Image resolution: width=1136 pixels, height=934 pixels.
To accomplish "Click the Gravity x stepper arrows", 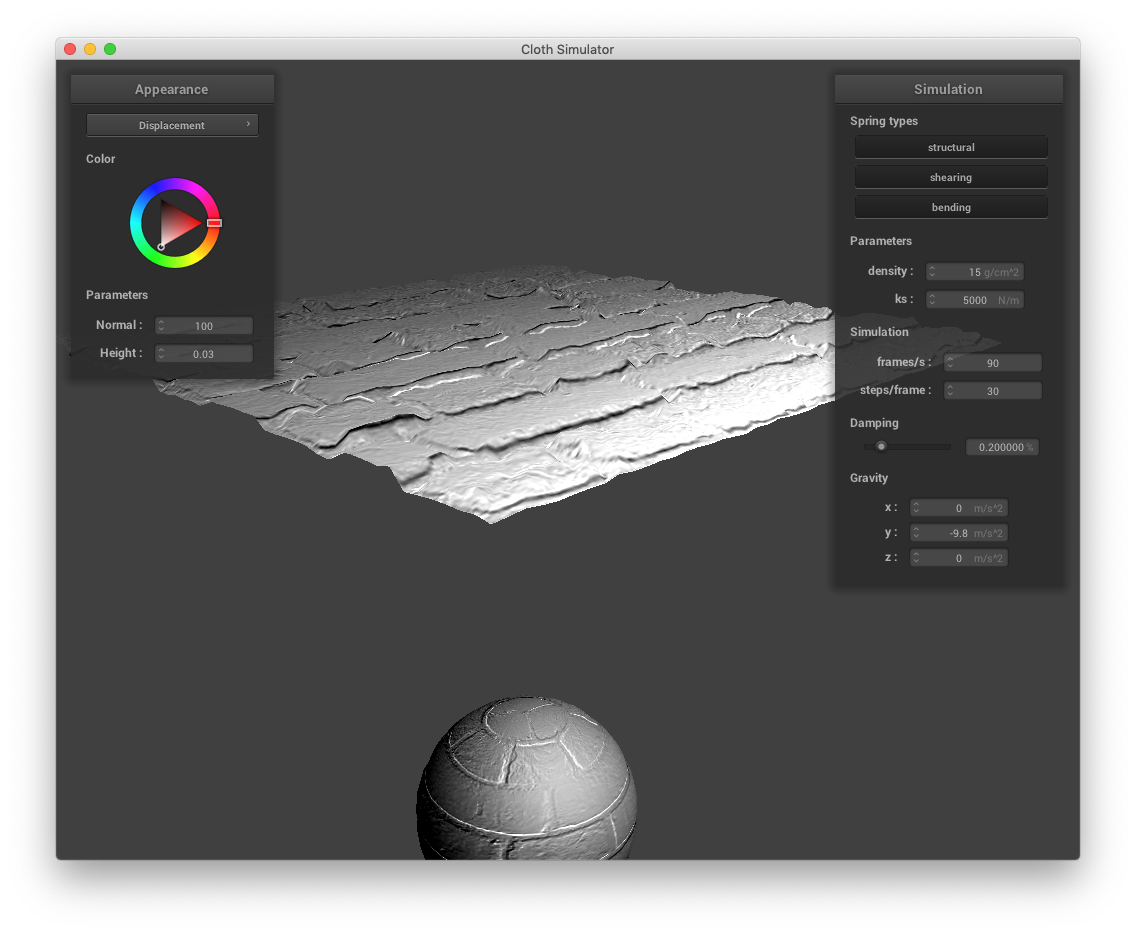I will (916, 508).
